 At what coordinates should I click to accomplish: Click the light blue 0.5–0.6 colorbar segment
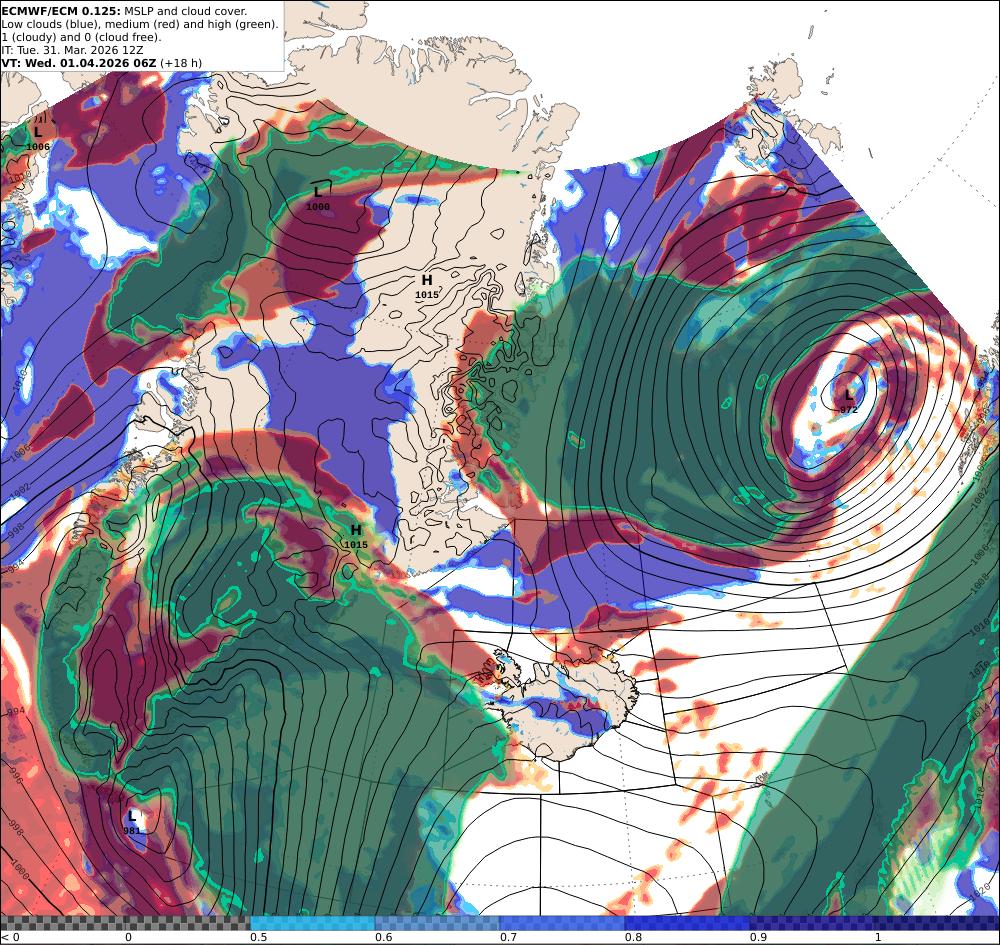tap(312, 923)
